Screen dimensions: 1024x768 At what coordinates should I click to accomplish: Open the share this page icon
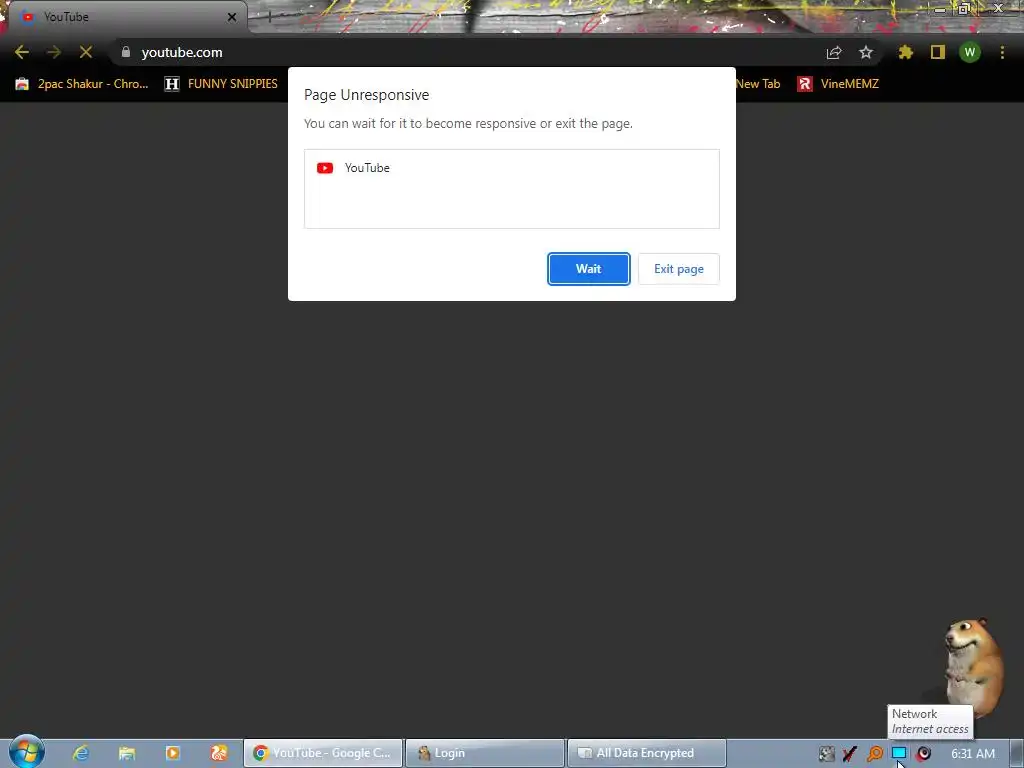click(x=834, y=52)
